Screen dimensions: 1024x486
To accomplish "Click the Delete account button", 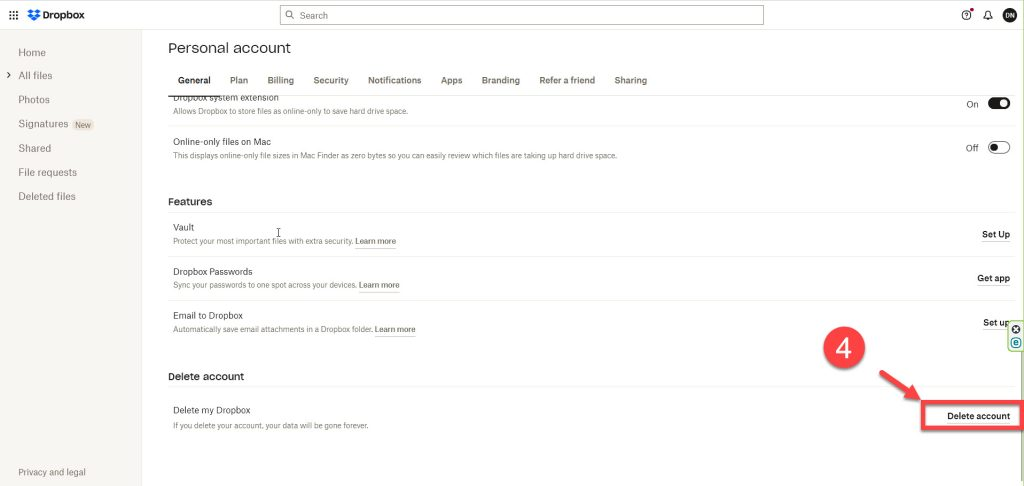I will (978, 416).
